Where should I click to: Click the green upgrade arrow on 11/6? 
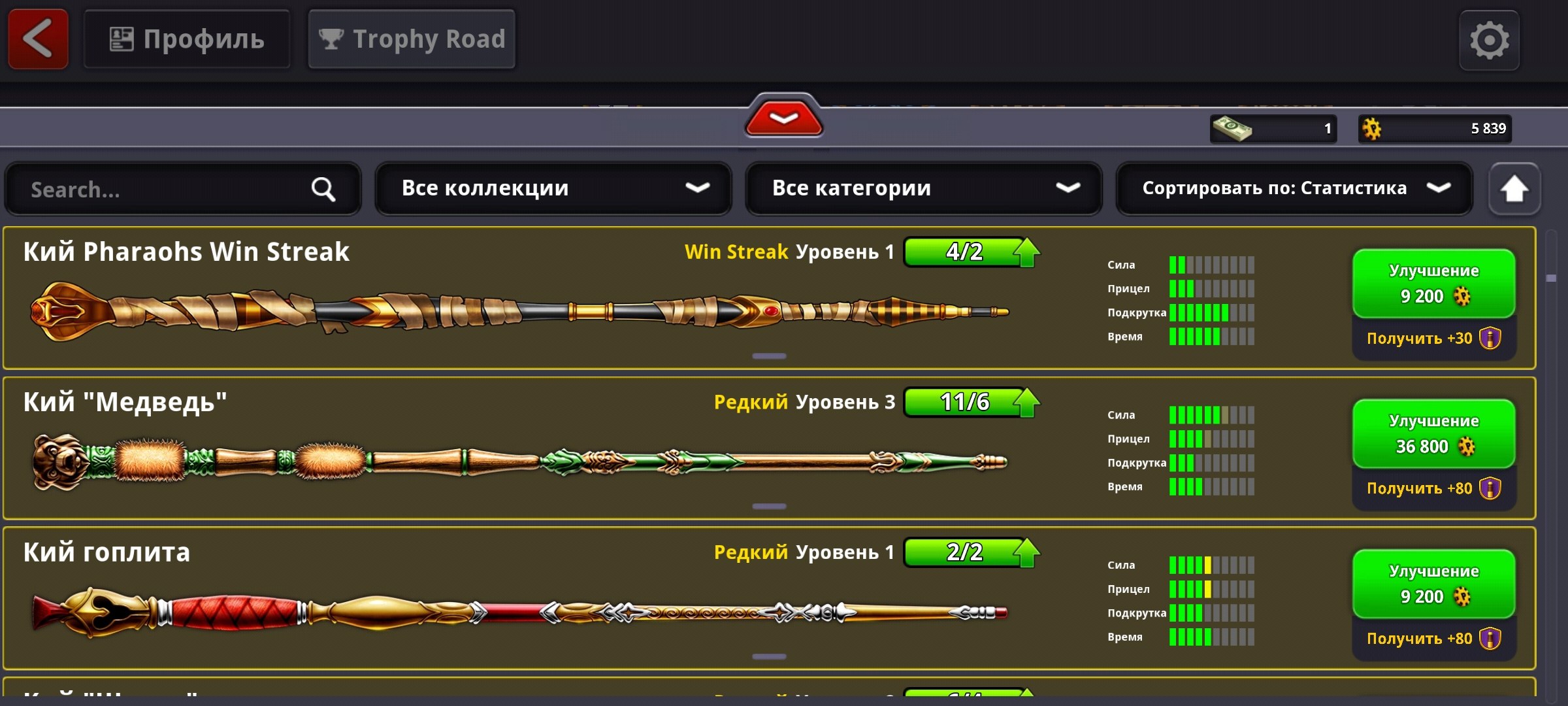[x=1027, y=402]
